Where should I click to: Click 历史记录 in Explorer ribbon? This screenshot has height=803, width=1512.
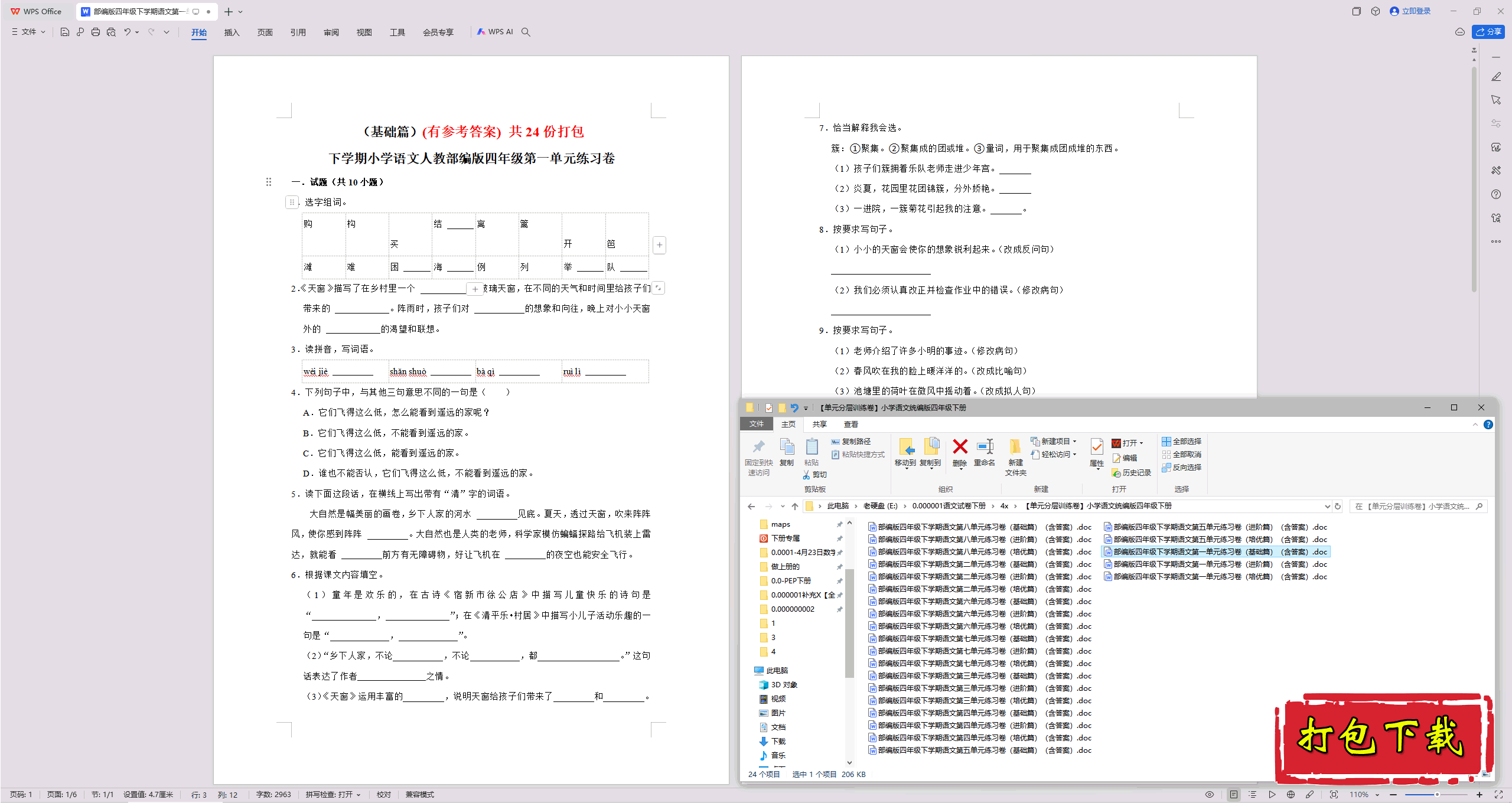1132,473
